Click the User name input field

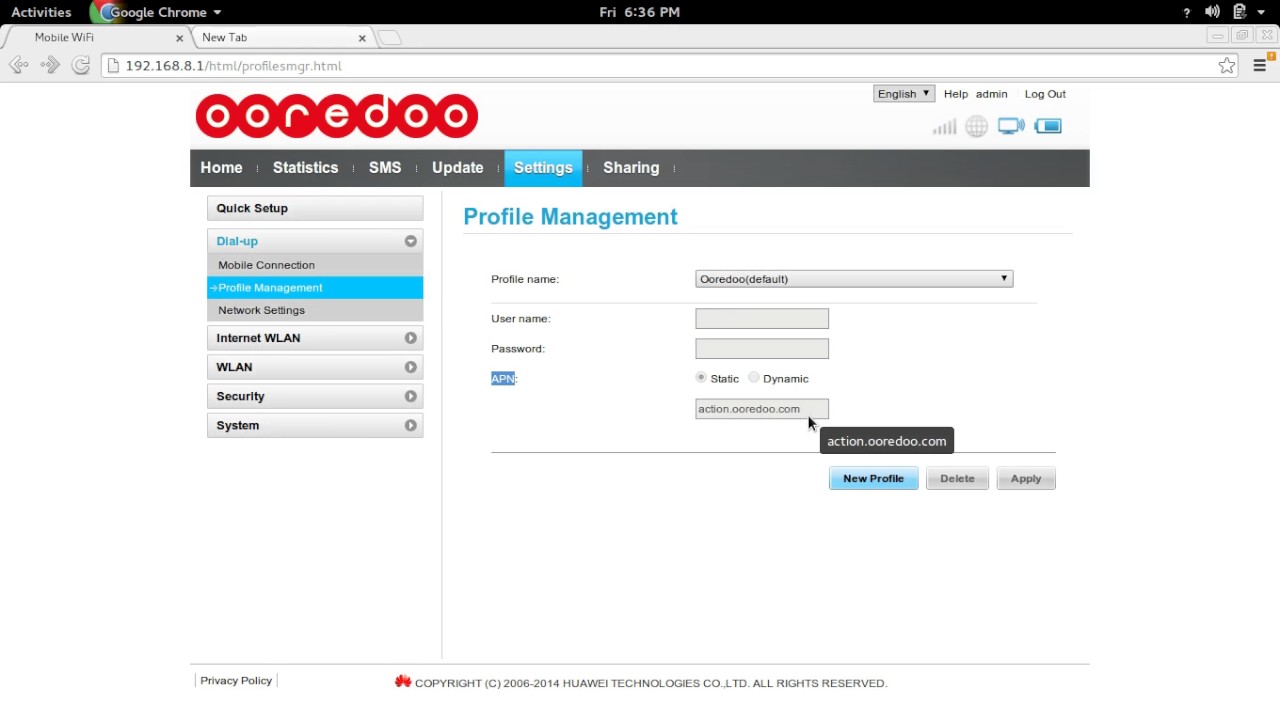click(762, 319)
